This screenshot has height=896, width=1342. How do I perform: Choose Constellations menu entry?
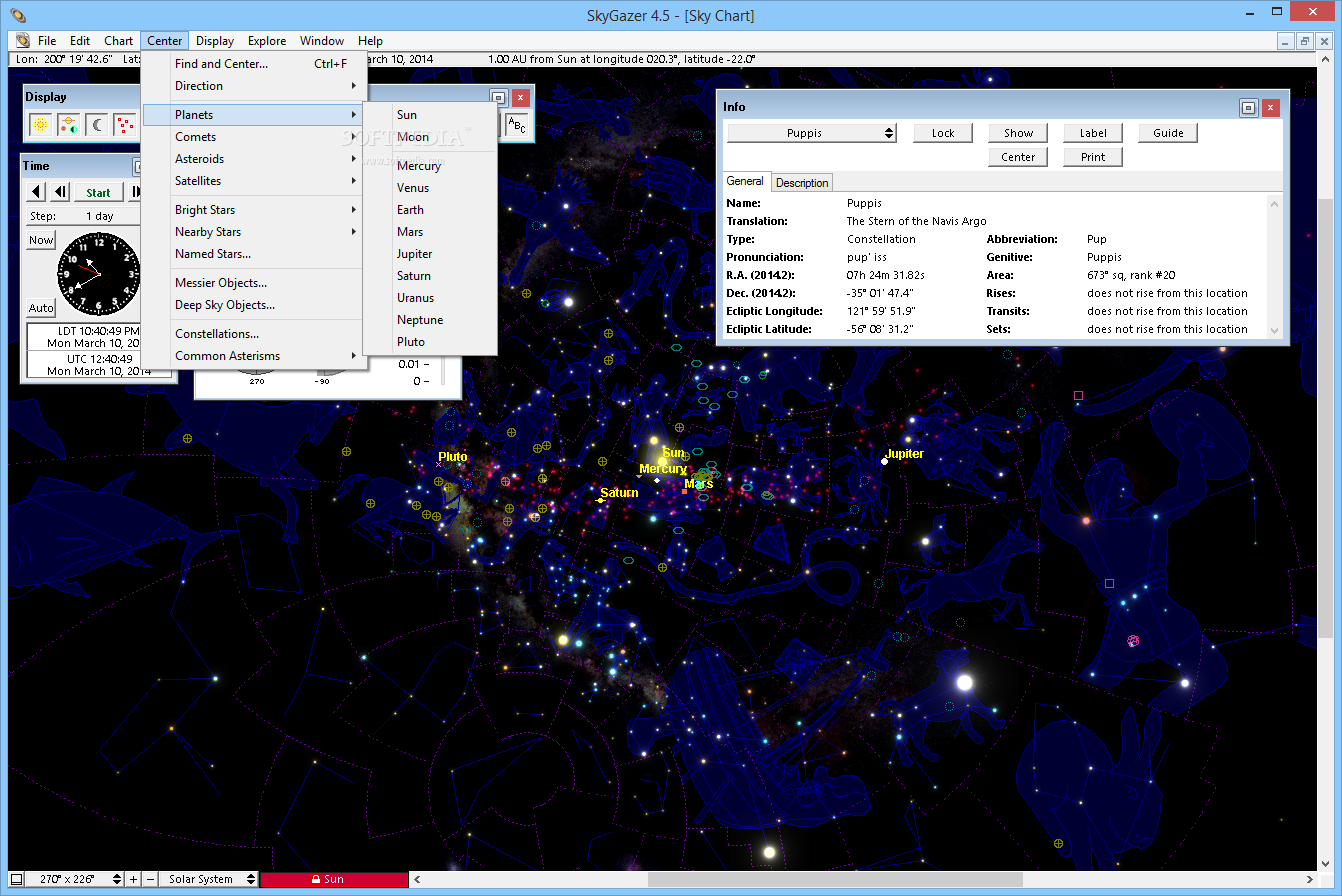coord(252,334)
